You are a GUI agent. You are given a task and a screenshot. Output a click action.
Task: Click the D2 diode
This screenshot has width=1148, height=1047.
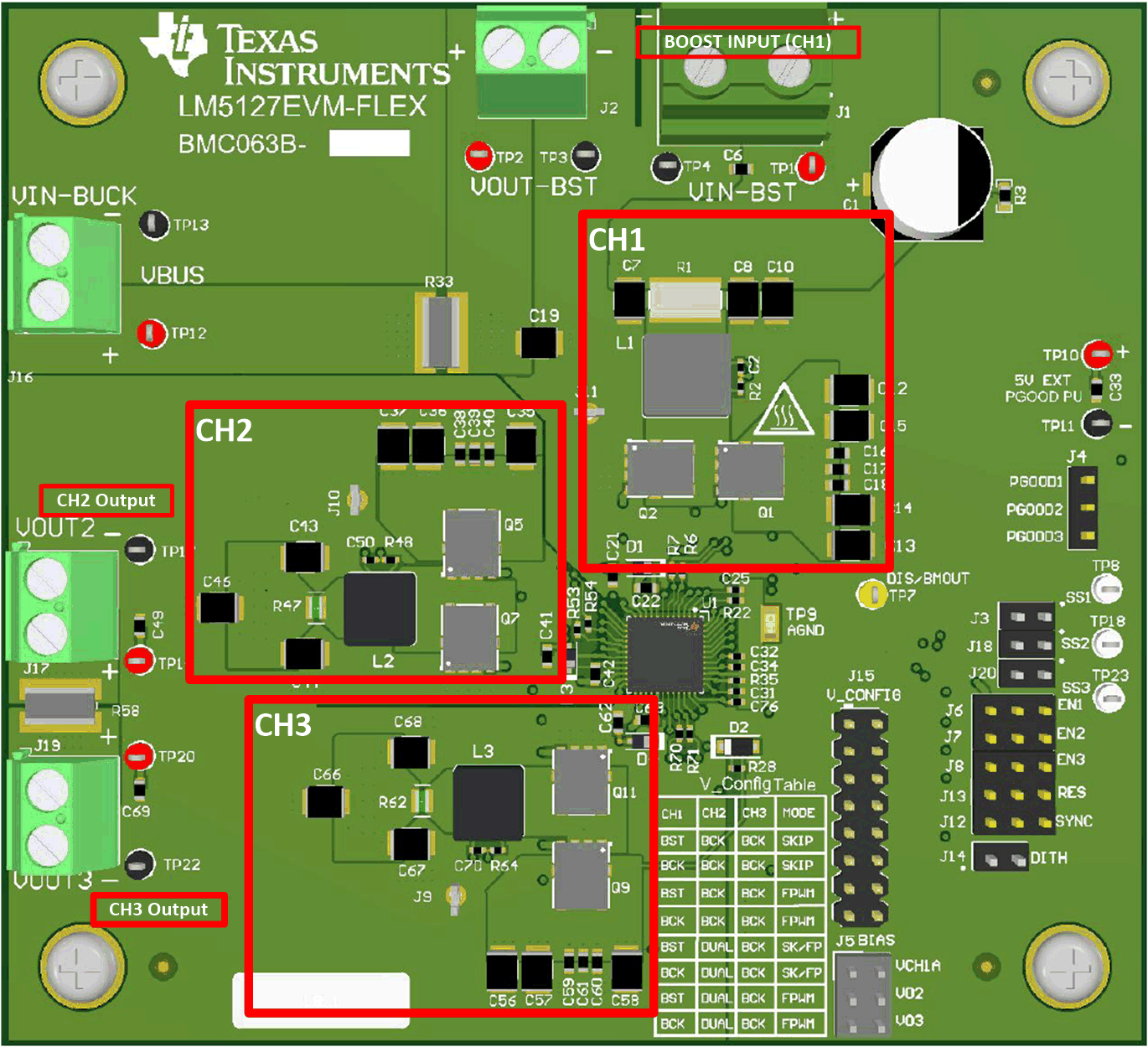point(736,745)
